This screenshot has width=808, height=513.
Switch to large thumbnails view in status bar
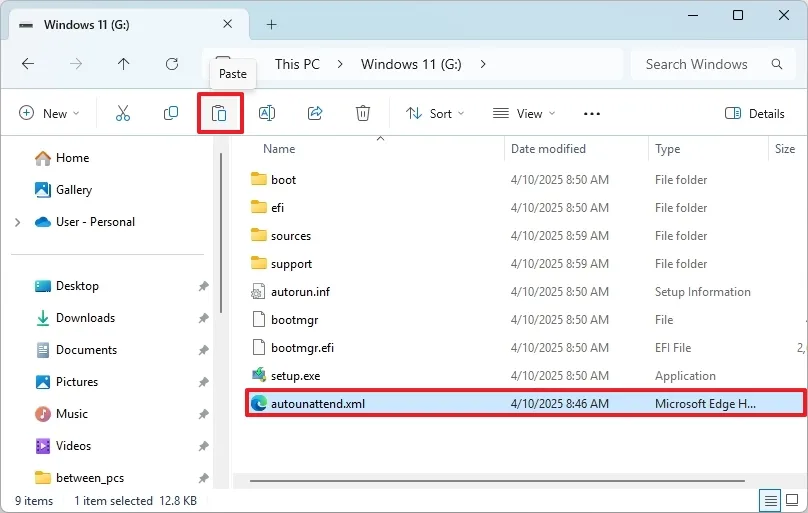click(794, 500)
